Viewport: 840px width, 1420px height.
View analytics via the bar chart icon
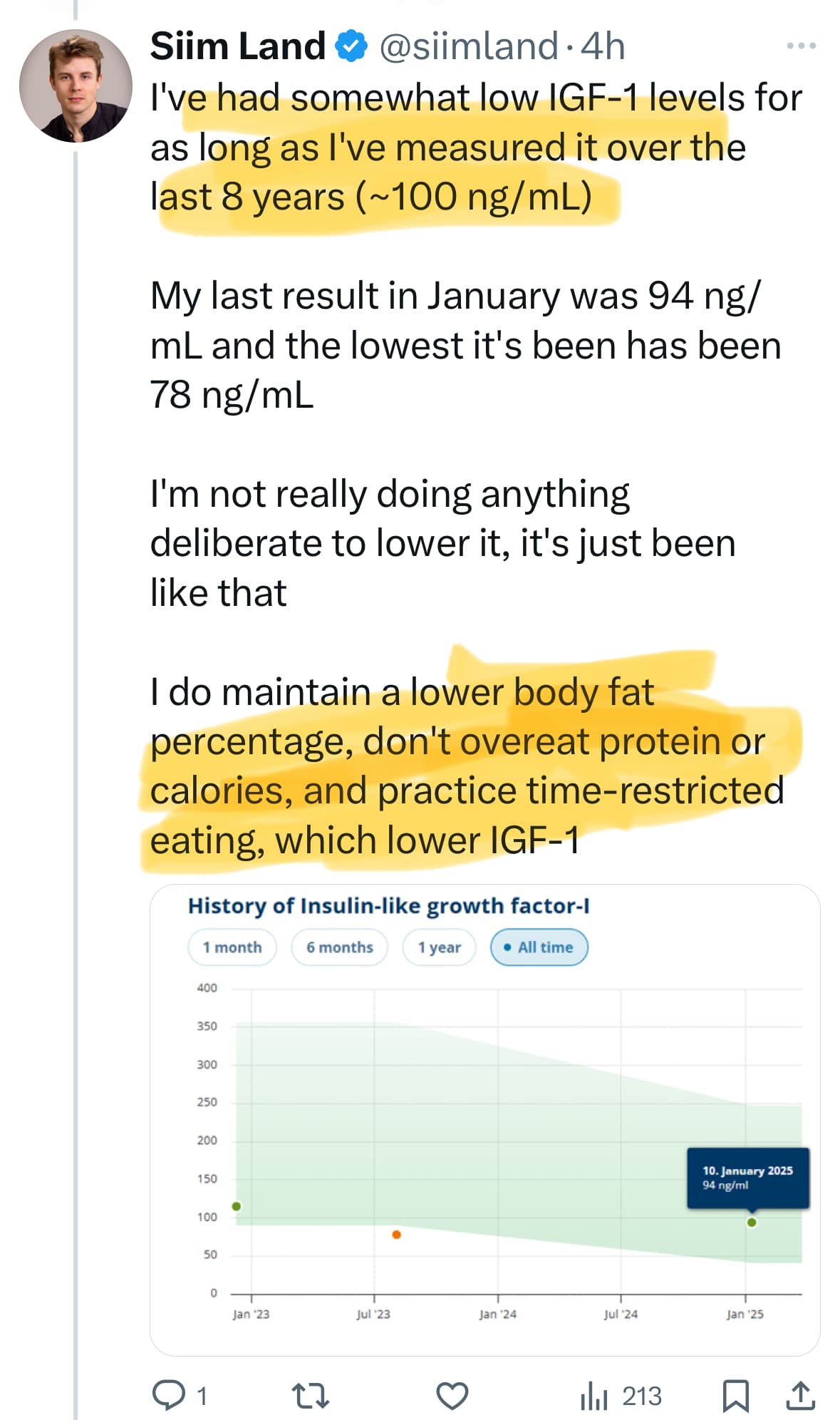pos(593,1395)
